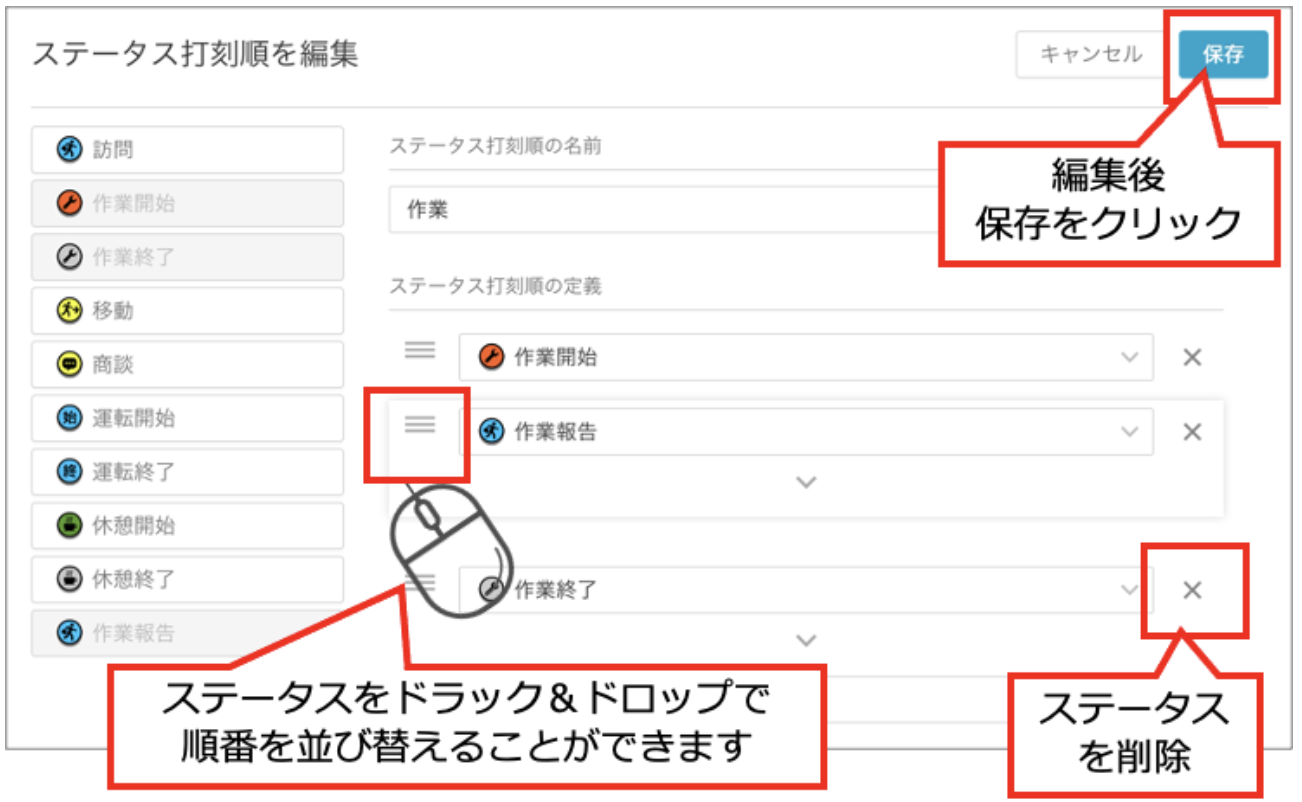Click the grey wrench icon in left 作業終了
Screen dimensions: 1302x802
coord(69,257)
